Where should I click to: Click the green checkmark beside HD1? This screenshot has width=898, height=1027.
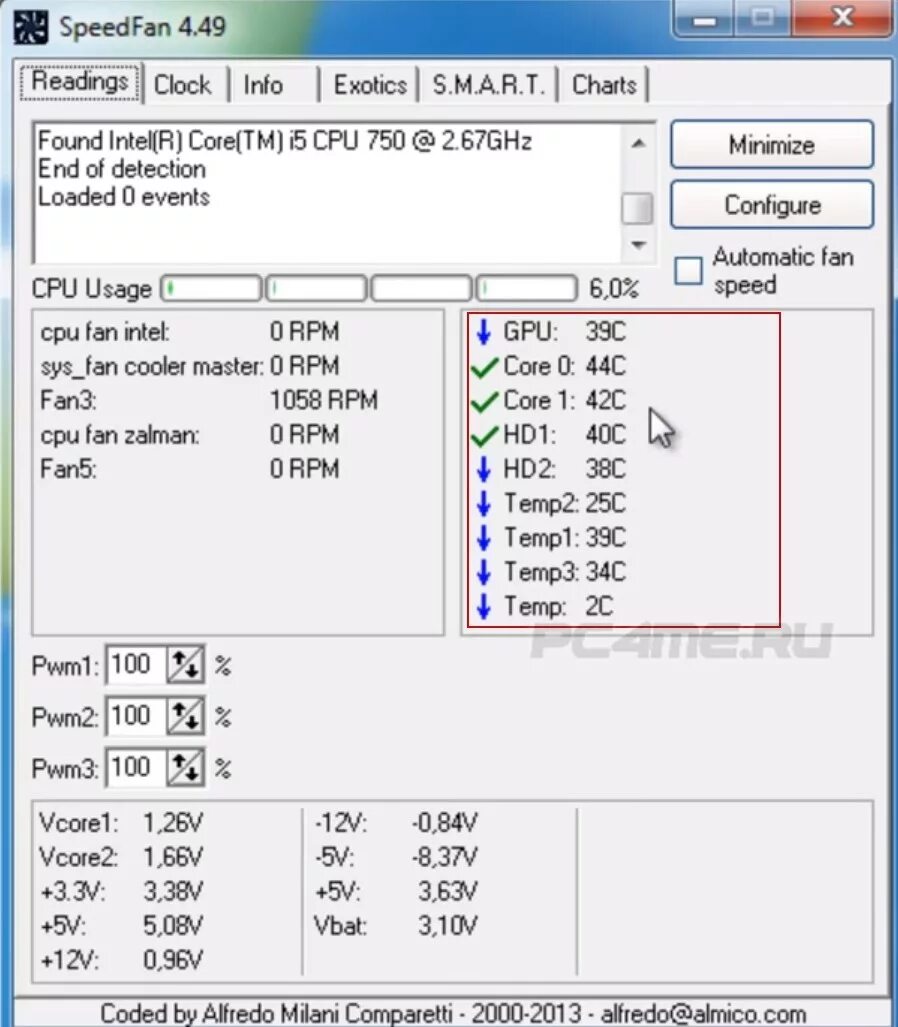click(485, 436)
